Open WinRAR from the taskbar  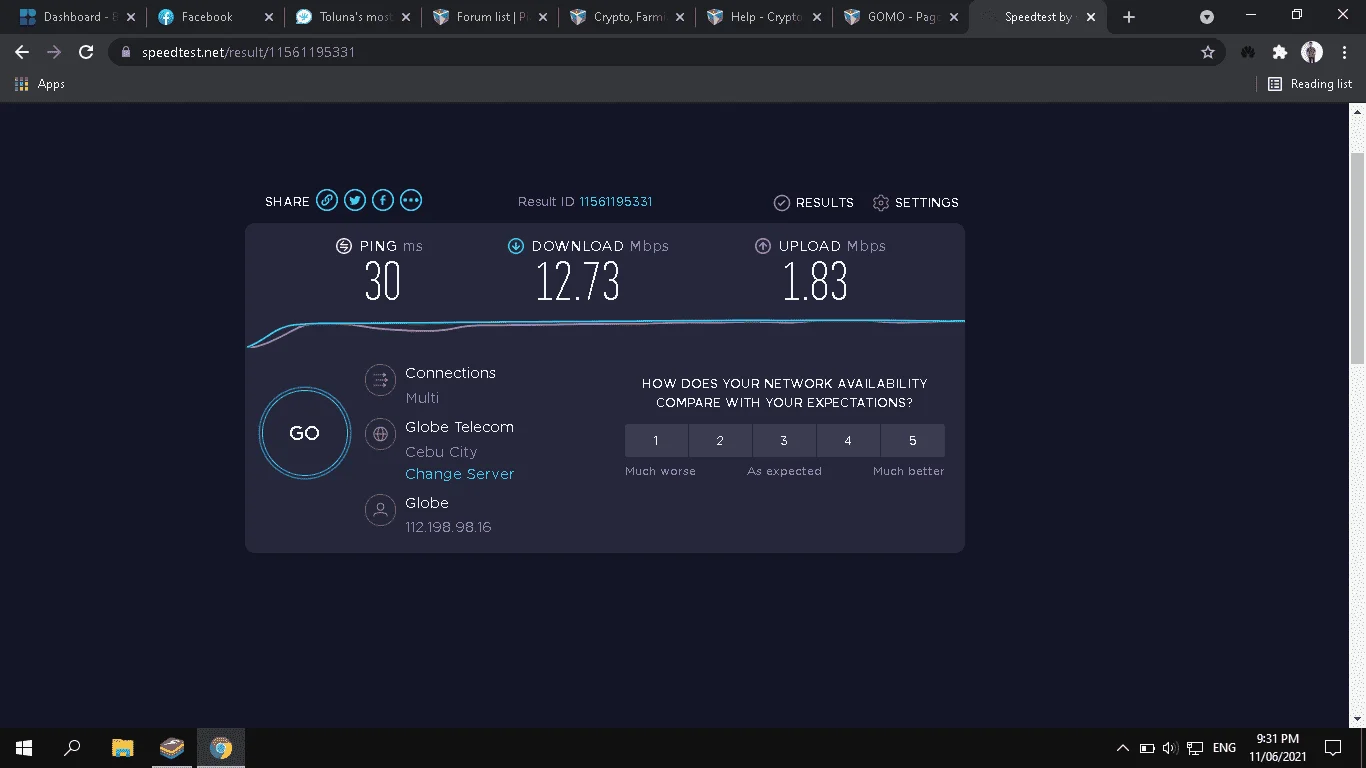[x=172, y=748]
